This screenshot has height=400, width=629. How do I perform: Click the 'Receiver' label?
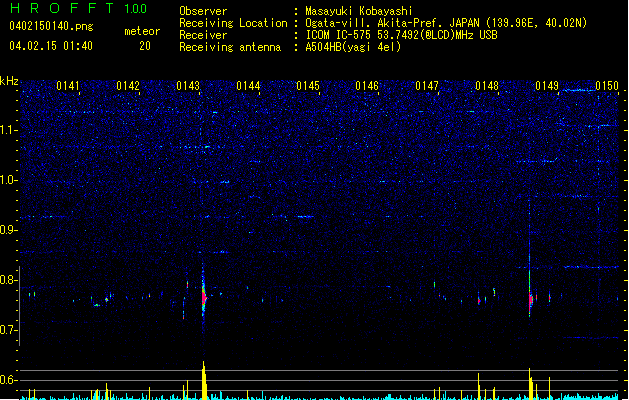click(x=203, y=35)
